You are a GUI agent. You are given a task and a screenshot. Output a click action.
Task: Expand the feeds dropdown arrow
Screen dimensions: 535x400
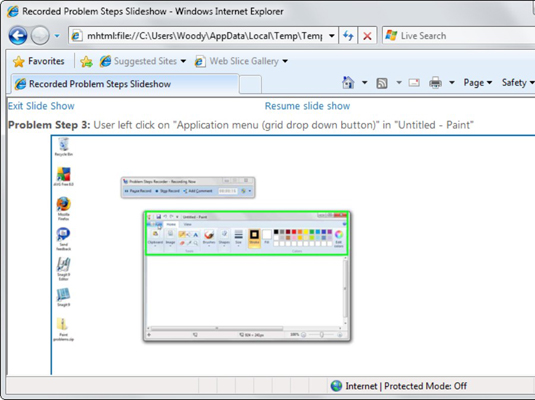(x=399, y=83)
